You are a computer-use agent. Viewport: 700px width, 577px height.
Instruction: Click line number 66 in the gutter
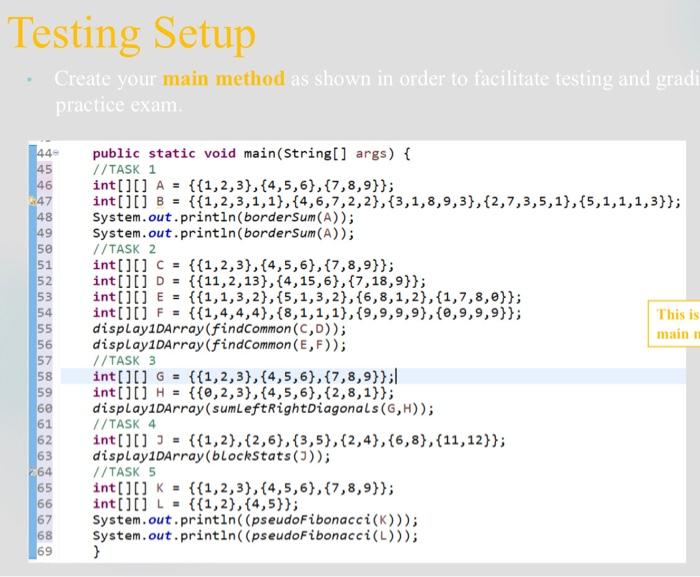(x=45, y=504)
